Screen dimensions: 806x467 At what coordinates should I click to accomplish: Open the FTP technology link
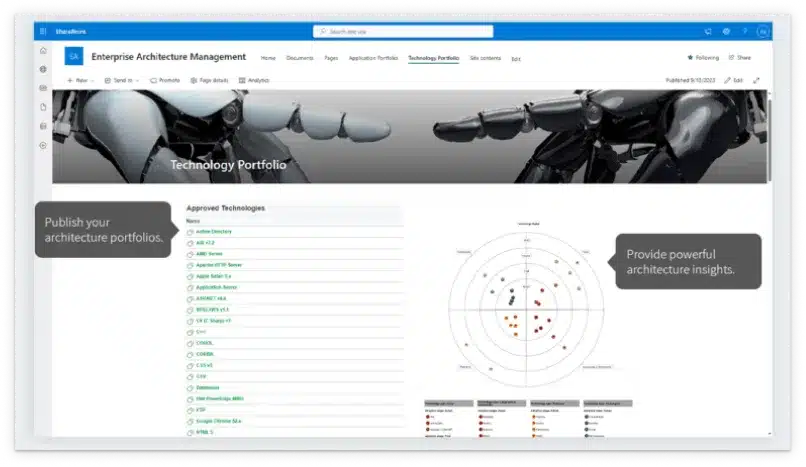(200, 410)
